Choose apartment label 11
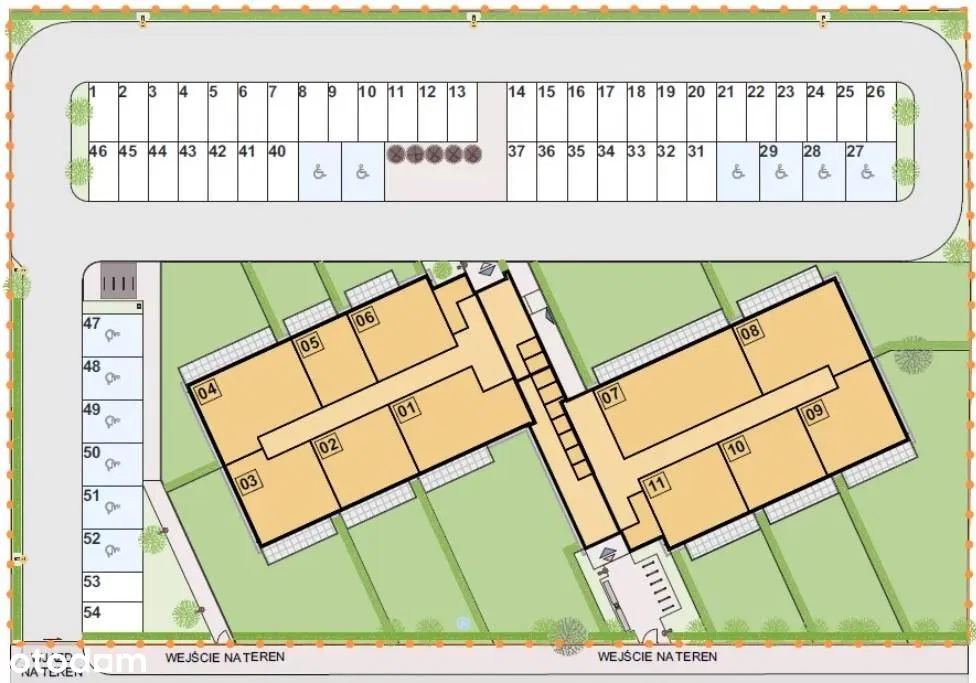The width and height of the screenshot is (976, 683). 657,486
